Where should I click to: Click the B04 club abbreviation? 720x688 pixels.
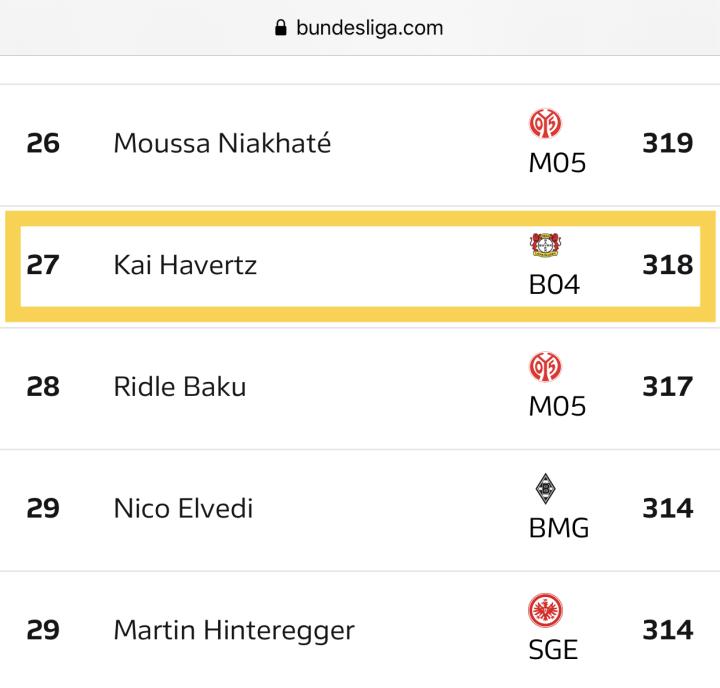(554, 286)
